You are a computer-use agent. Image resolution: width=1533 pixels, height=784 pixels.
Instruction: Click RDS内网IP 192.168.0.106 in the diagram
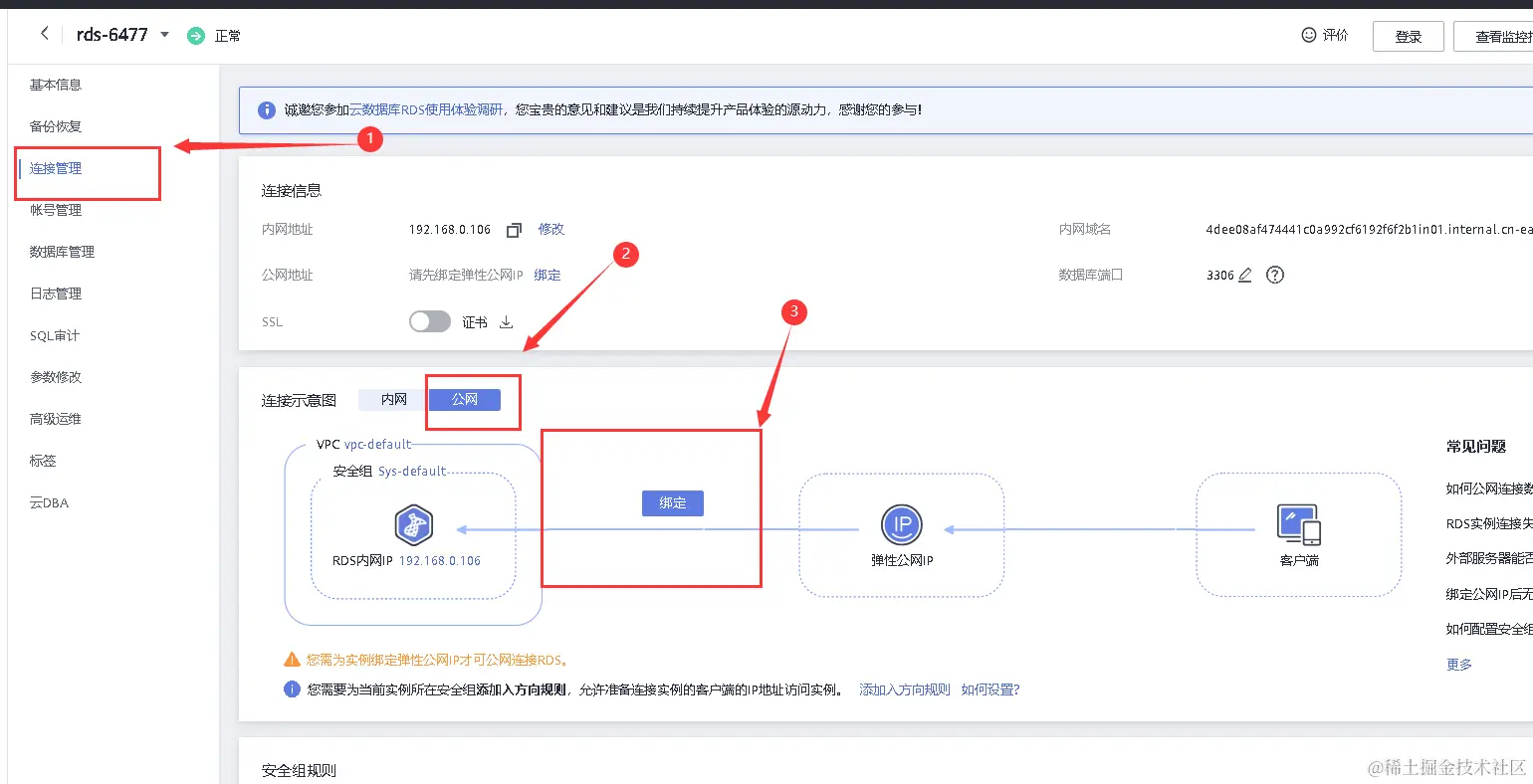(x=407, y=561)
